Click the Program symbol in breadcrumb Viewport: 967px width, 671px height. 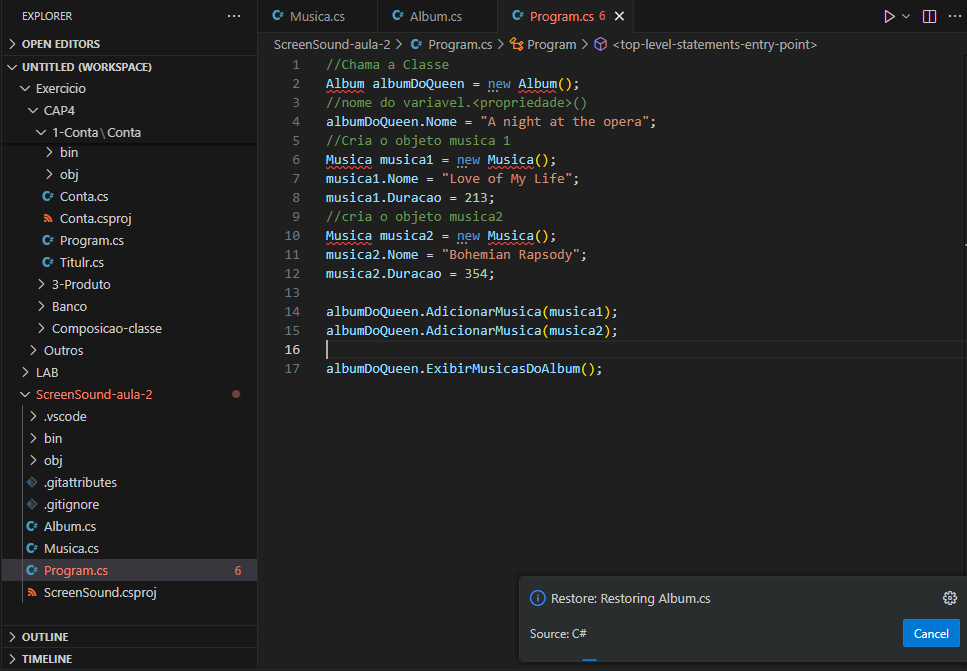pos(551,44)
